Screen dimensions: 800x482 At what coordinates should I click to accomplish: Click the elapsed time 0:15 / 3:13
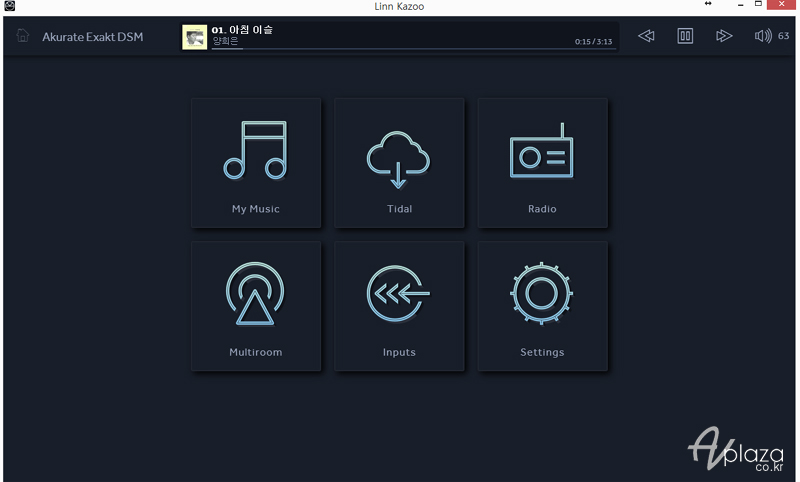593,42
